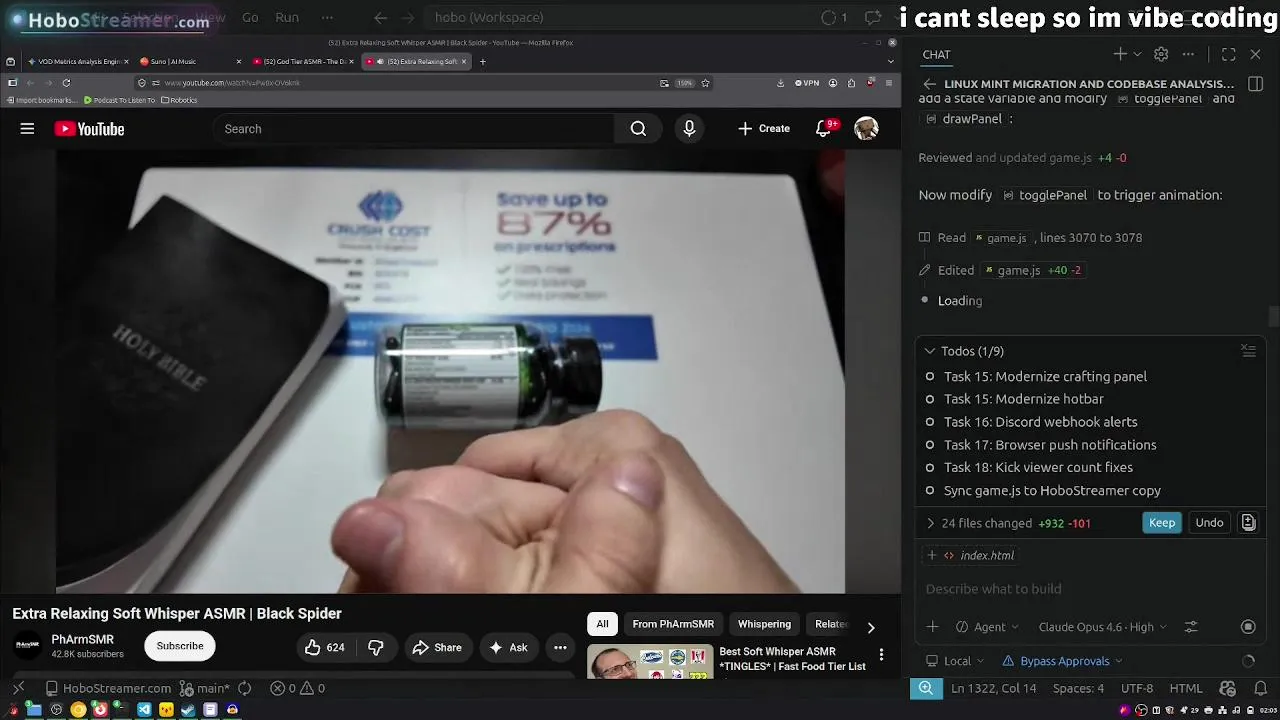Viewport: 1280px width, 720px height.
Task: Click the Firefox URL address bar
Action: 400,83
